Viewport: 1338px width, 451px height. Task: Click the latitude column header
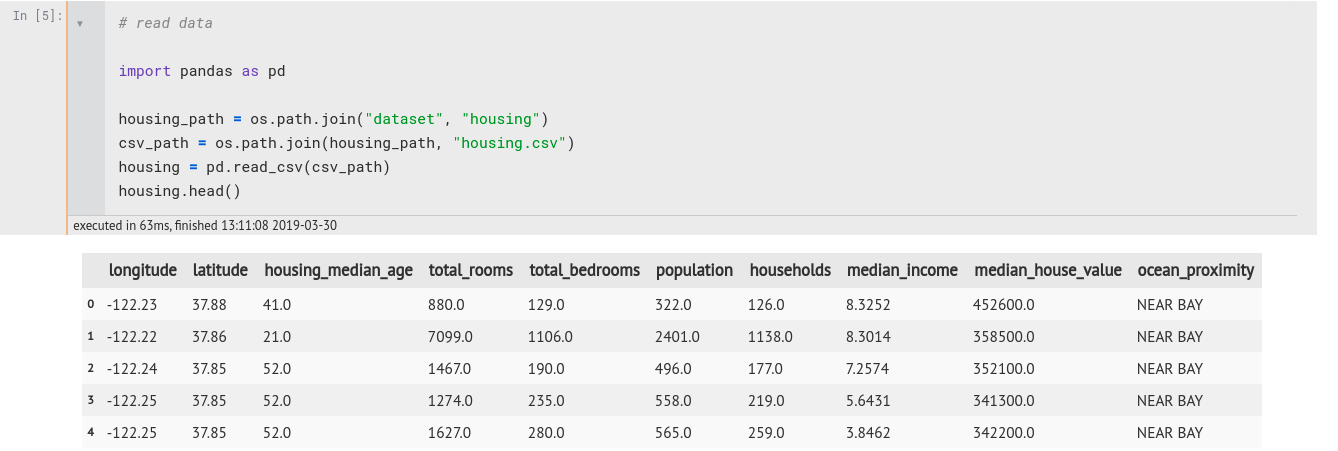[x=220, y=270]
